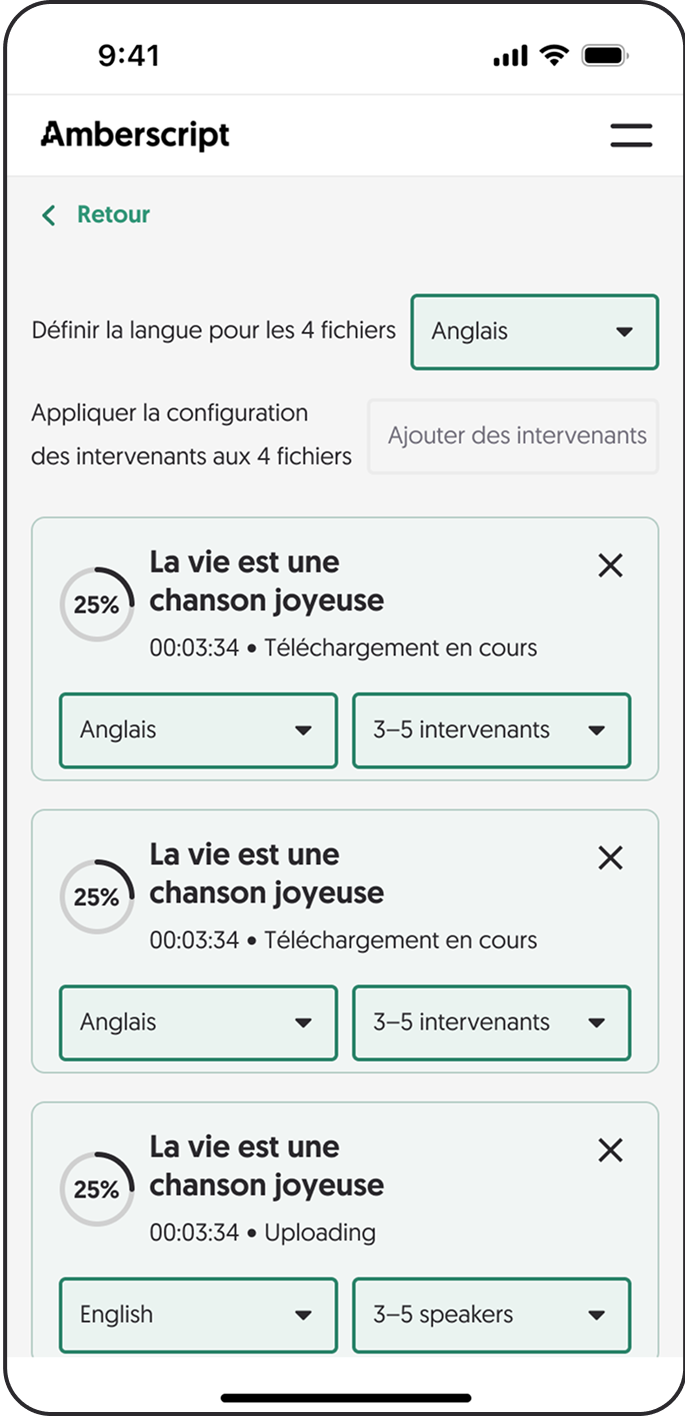Open the 3–5 speakers dropdown

[491, 1315]
